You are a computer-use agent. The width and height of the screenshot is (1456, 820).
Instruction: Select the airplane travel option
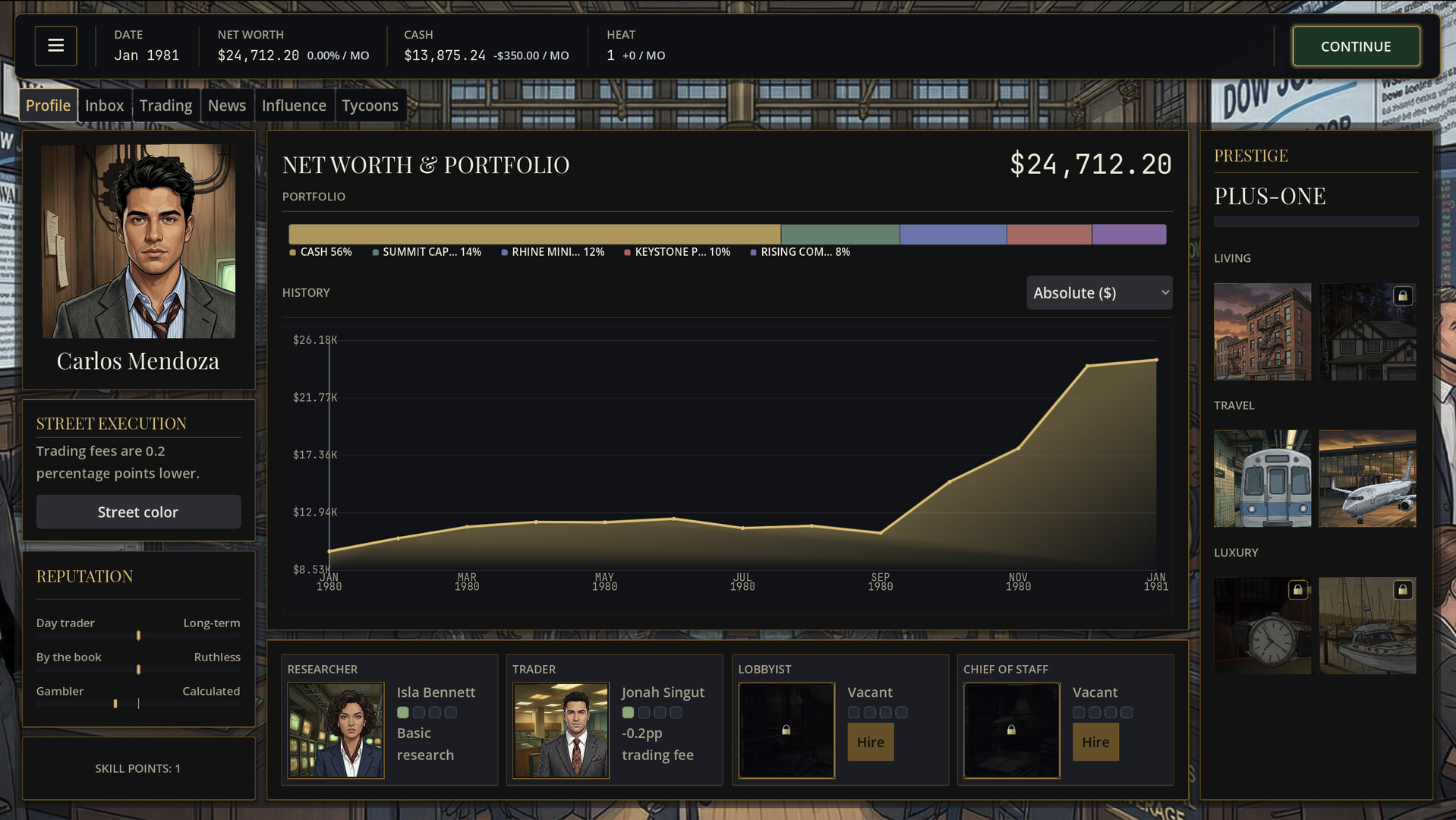(x=1366, y=478)
